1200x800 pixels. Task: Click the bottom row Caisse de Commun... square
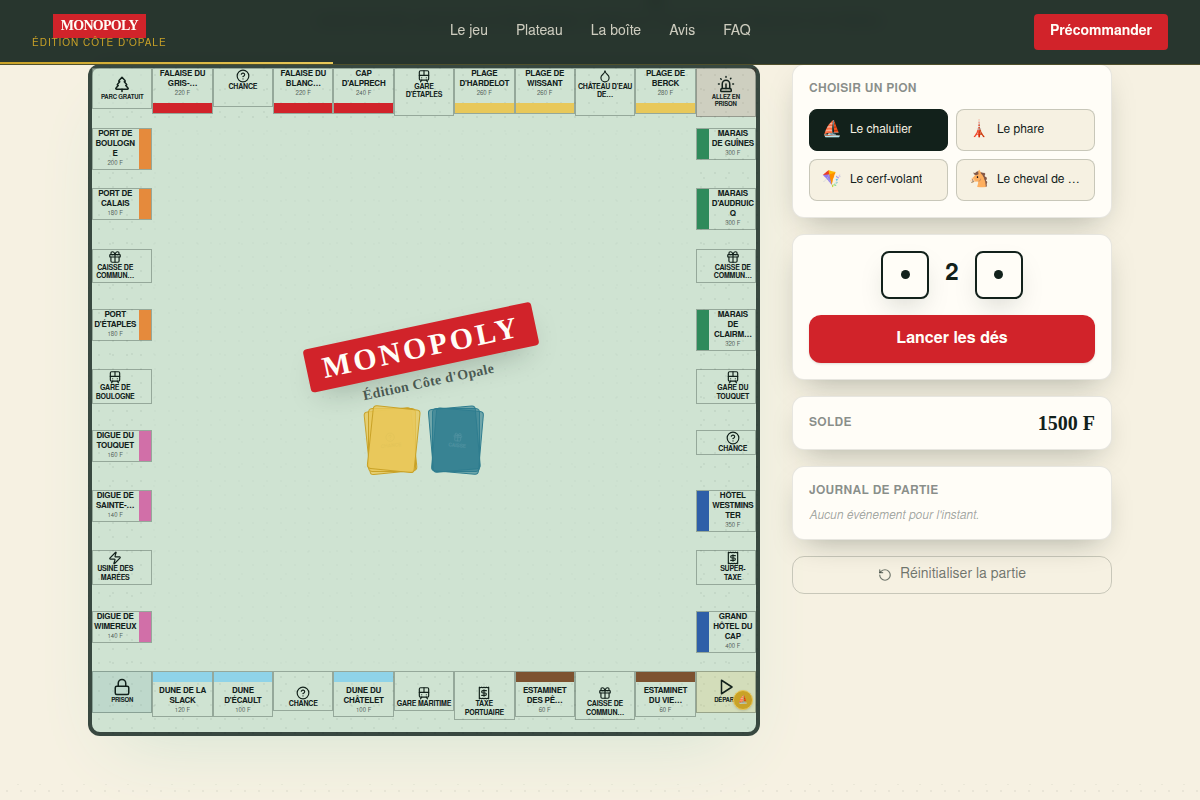tap(605, 695)
